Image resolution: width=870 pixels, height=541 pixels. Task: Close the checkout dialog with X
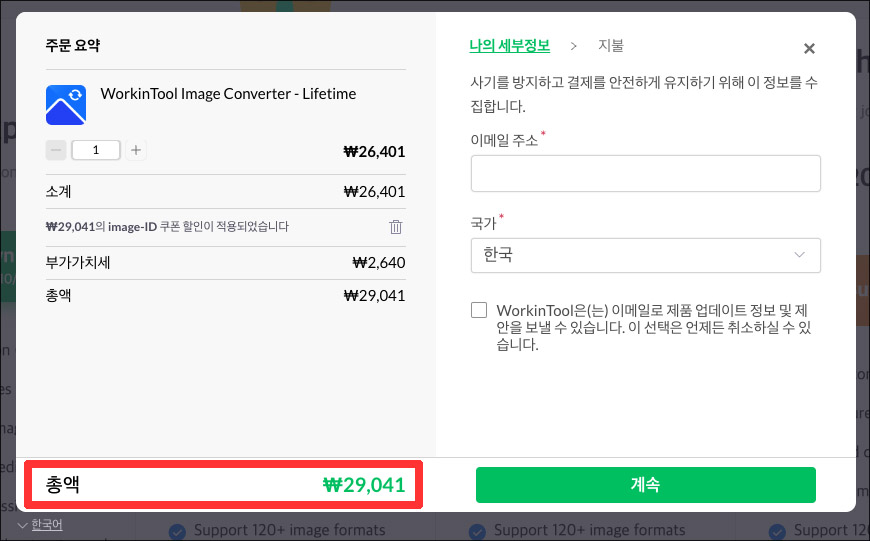pos(809,49)
